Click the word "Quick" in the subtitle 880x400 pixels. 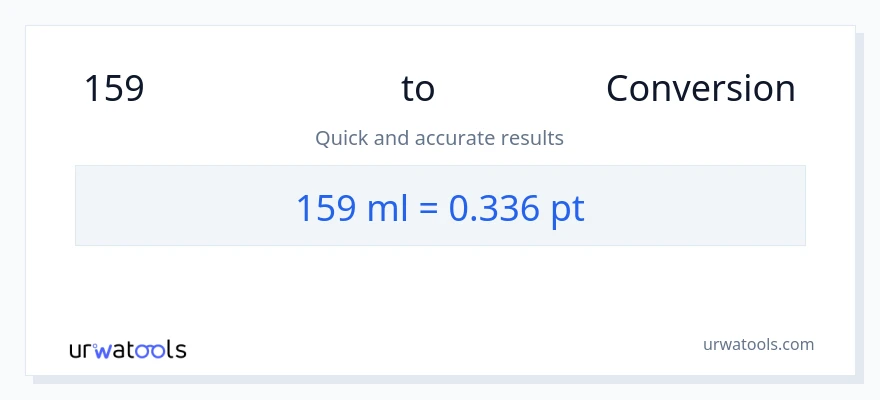point(341,138)
